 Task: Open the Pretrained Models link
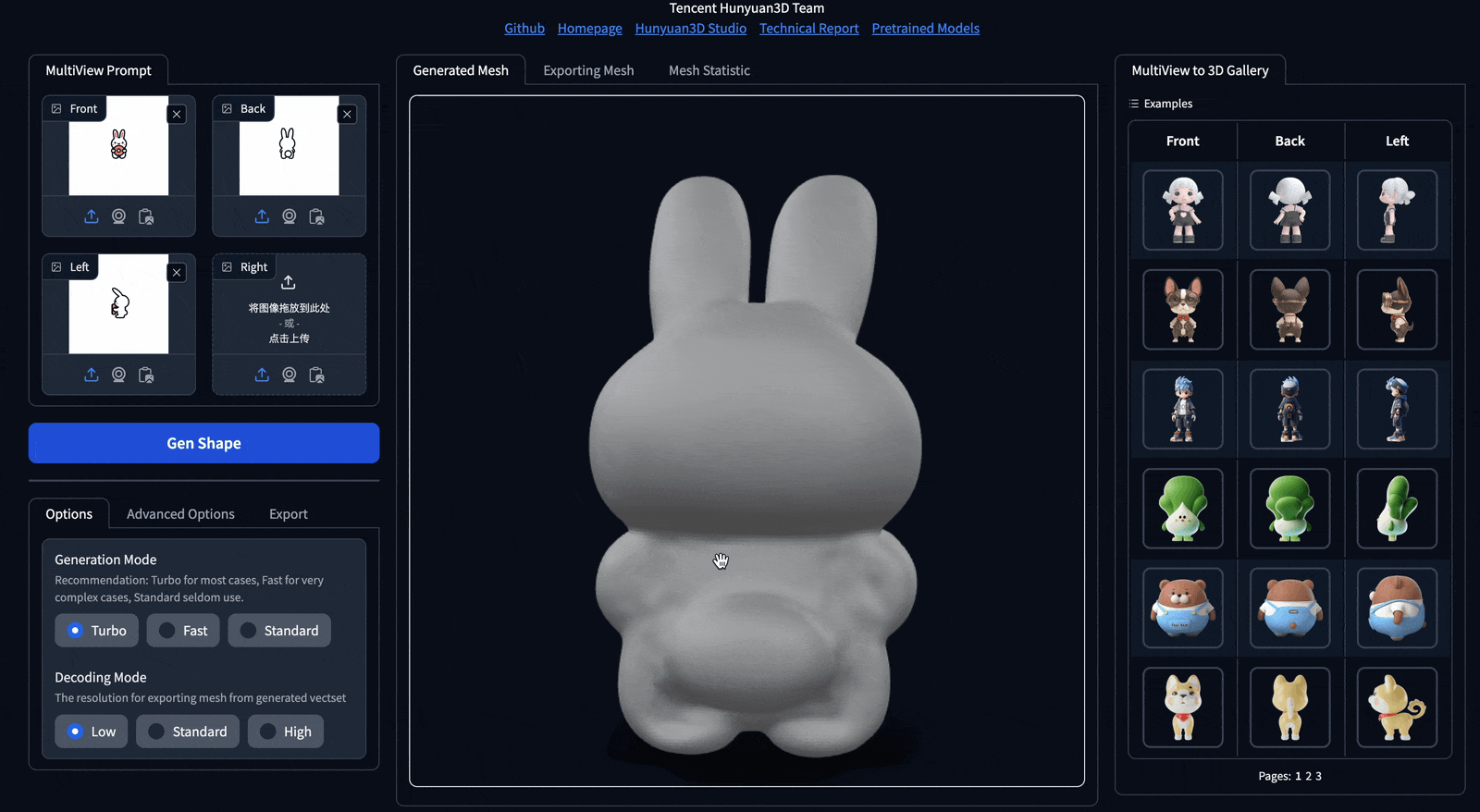tap(925, 29)
